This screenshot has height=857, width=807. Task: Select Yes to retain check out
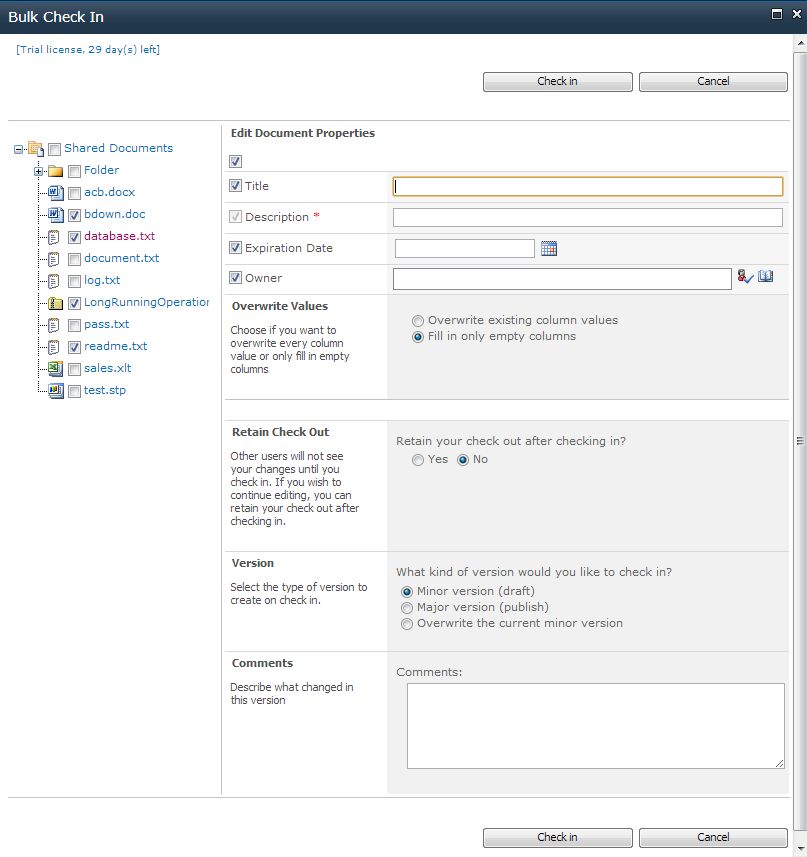click(418, 460)
